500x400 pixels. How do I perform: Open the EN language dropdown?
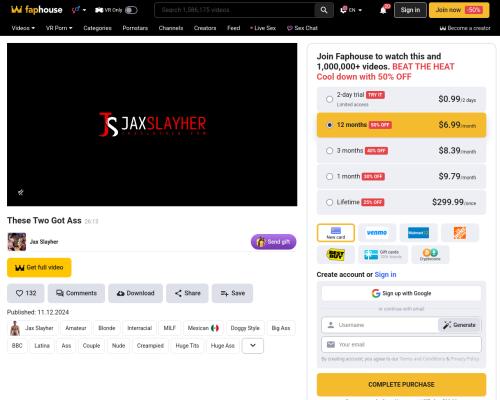click(x=351, y=10)
